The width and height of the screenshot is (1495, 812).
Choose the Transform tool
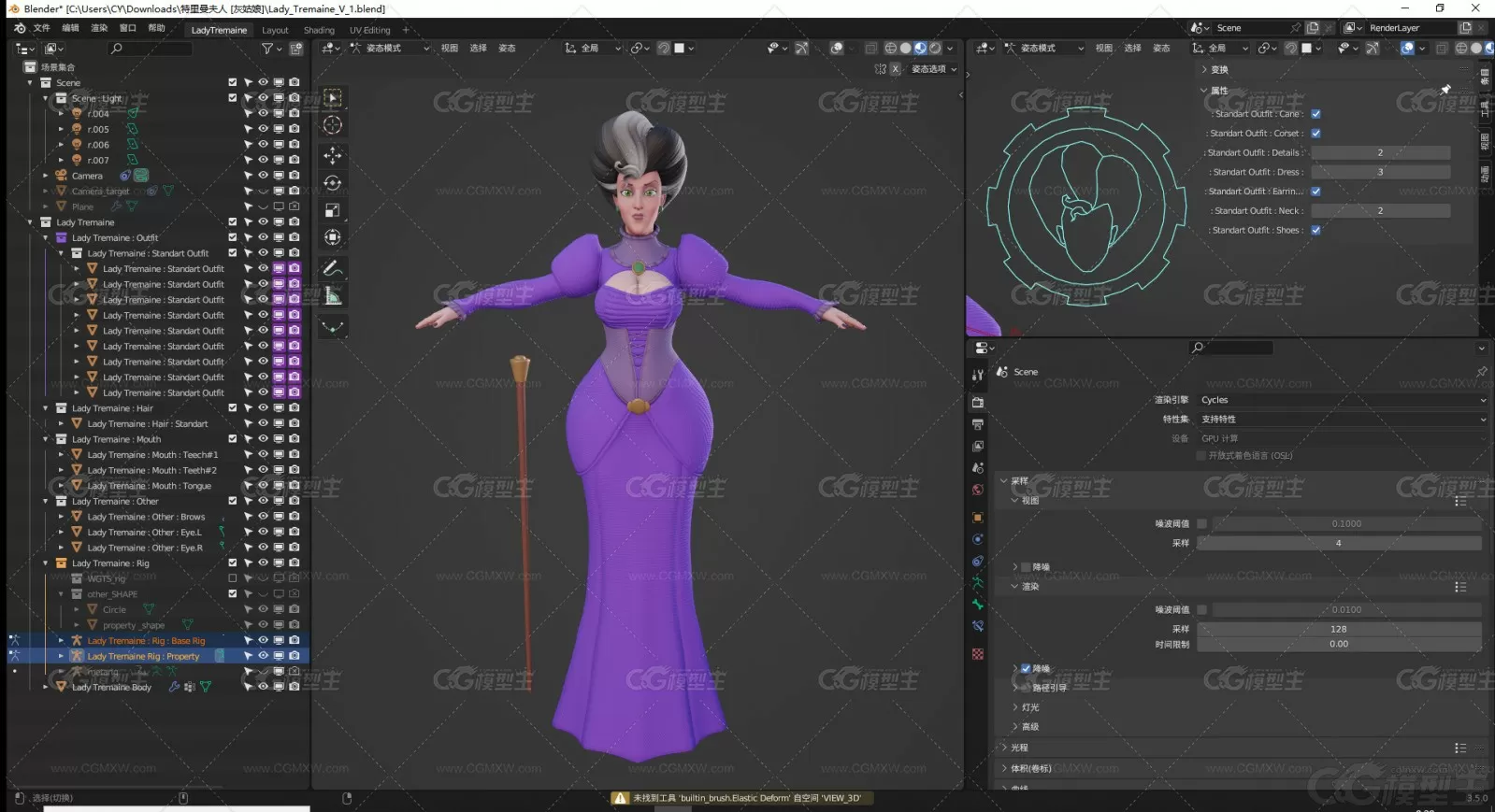click(x=333, y=237)
